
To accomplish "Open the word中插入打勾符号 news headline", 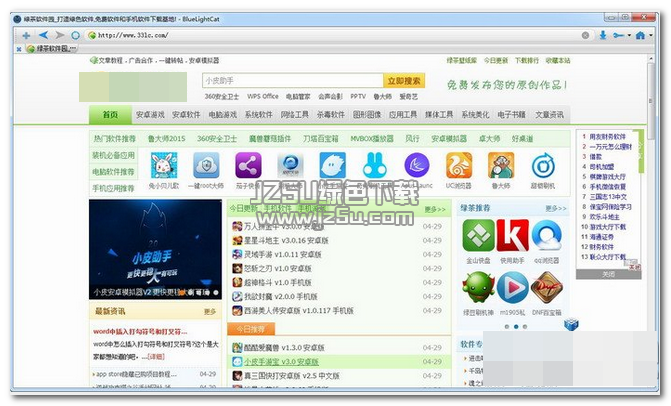I will click(x=140, y=331).
